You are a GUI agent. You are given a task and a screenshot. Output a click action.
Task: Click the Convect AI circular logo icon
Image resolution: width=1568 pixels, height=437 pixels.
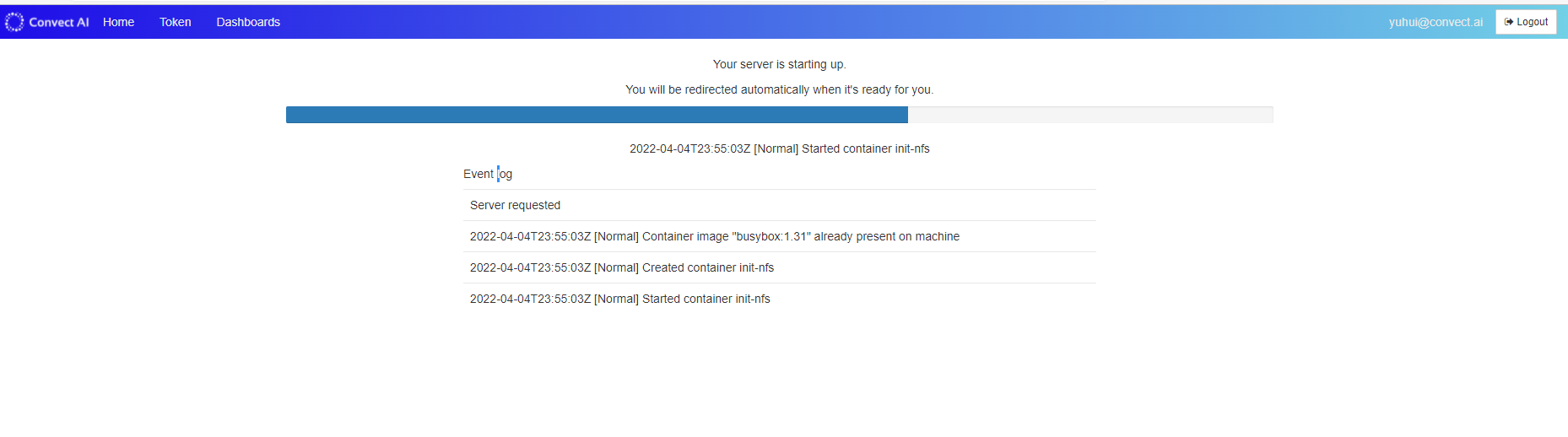click(14, 22)
